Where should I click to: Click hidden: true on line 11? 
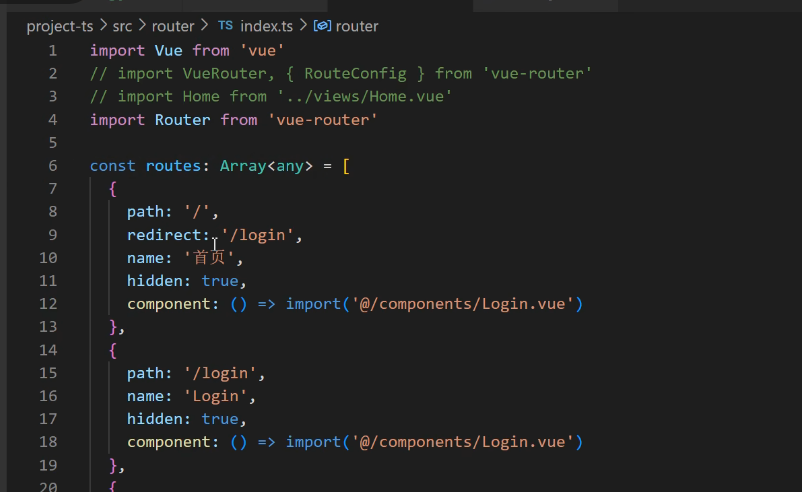click(183, 281)
